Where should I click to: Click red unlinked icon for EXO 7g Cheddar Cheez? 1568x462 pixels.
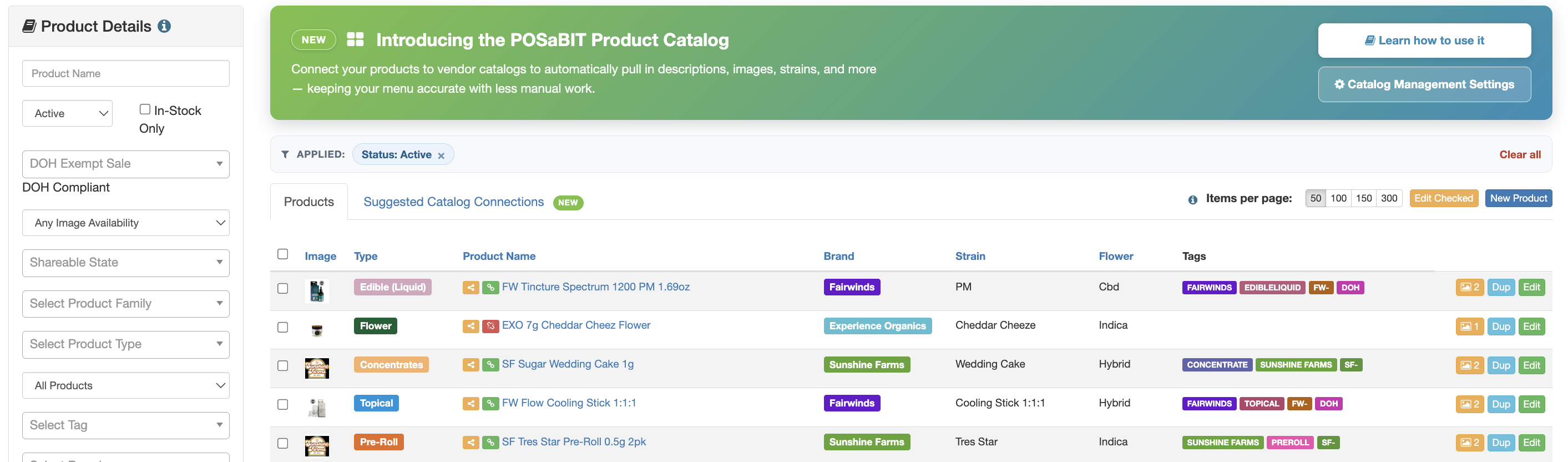click(x=490, y=326)
